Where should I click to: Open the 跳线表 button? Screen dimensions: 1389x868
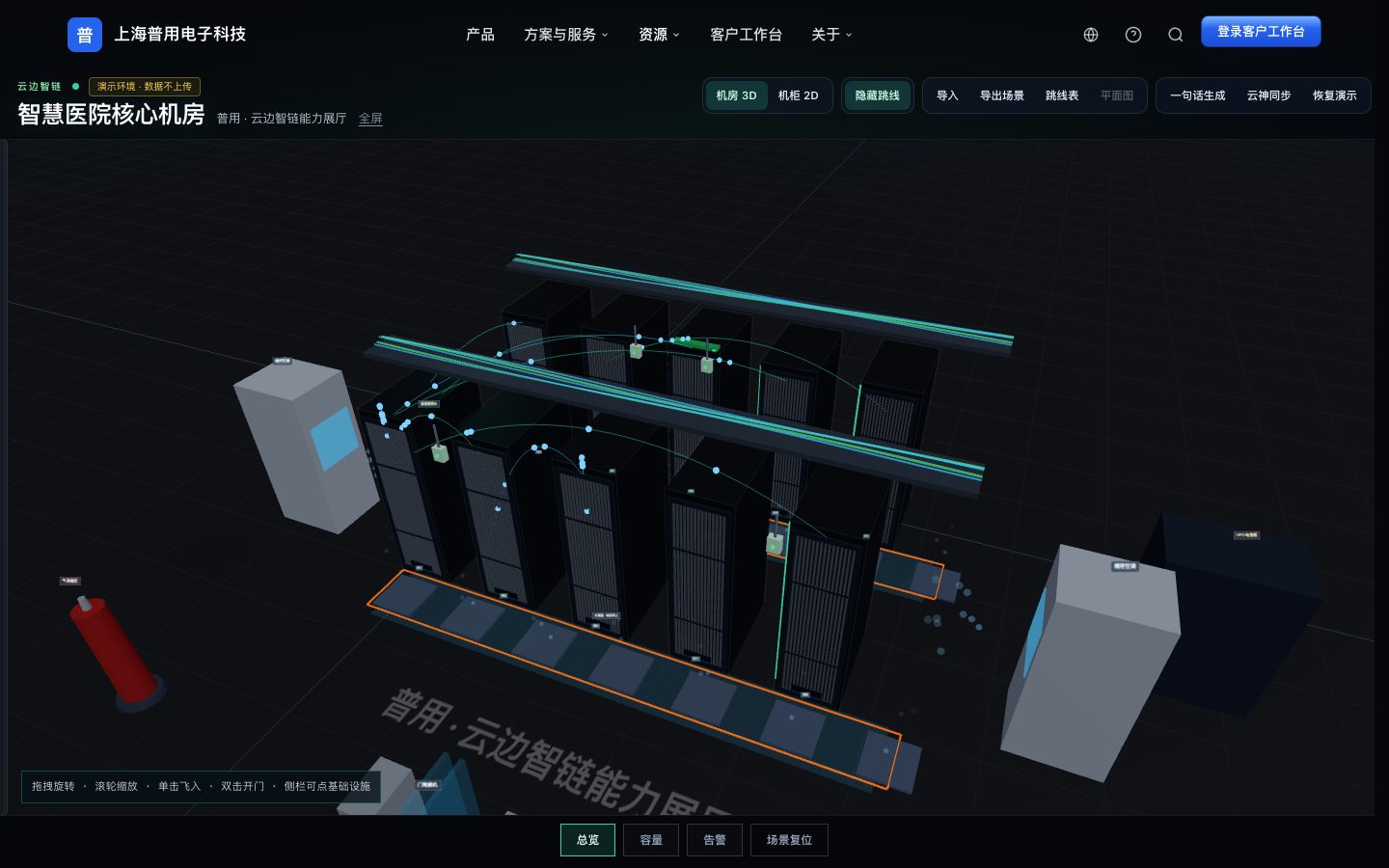click(1062, 95)
